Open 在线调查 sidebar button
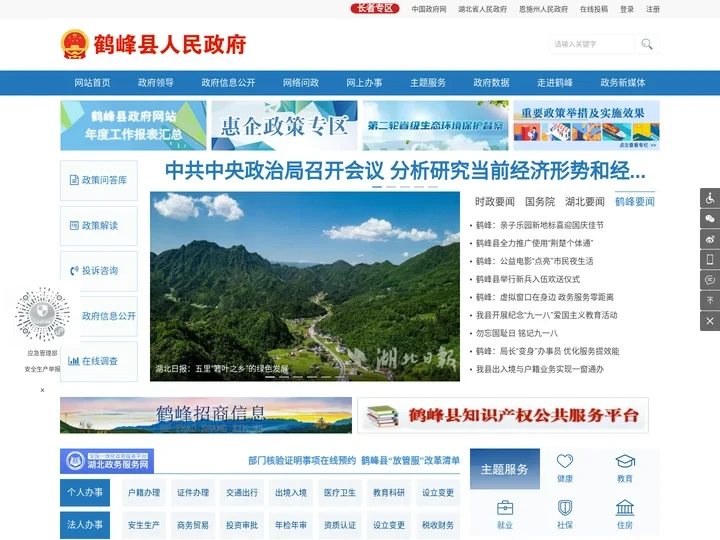Viewport: 720px width, 540px height. [x=99, y=361]
